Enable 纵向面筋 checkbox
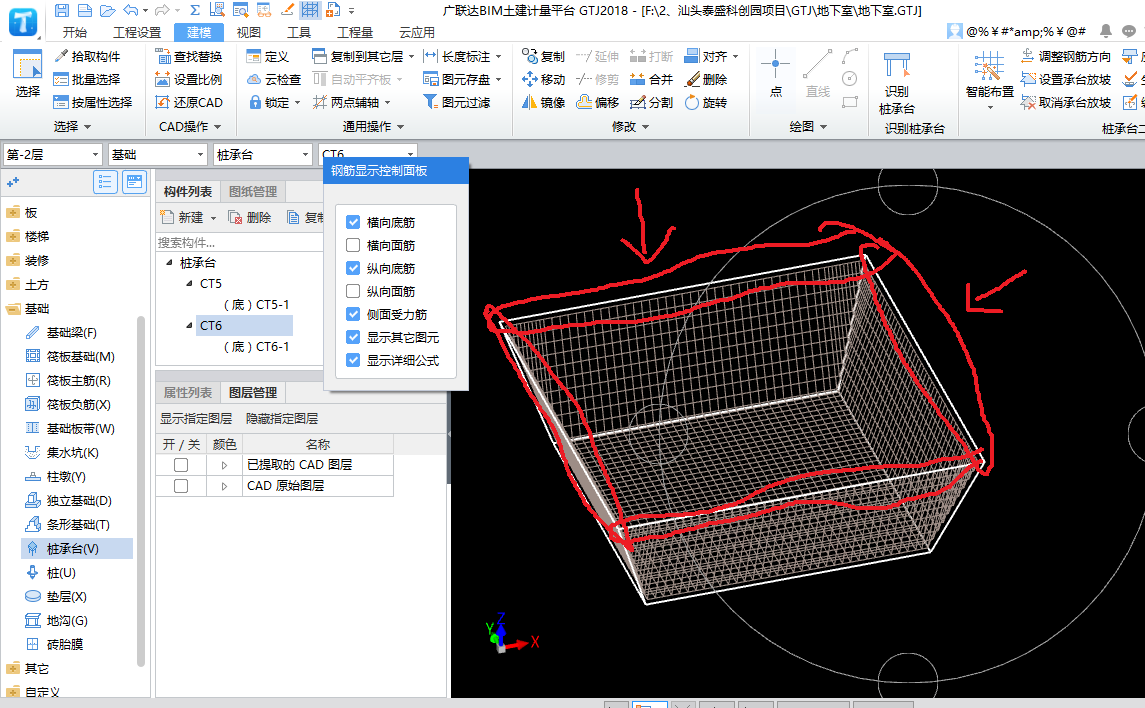Image resolution: width=1145 pixels, height=708 pixels. point(353,291)
